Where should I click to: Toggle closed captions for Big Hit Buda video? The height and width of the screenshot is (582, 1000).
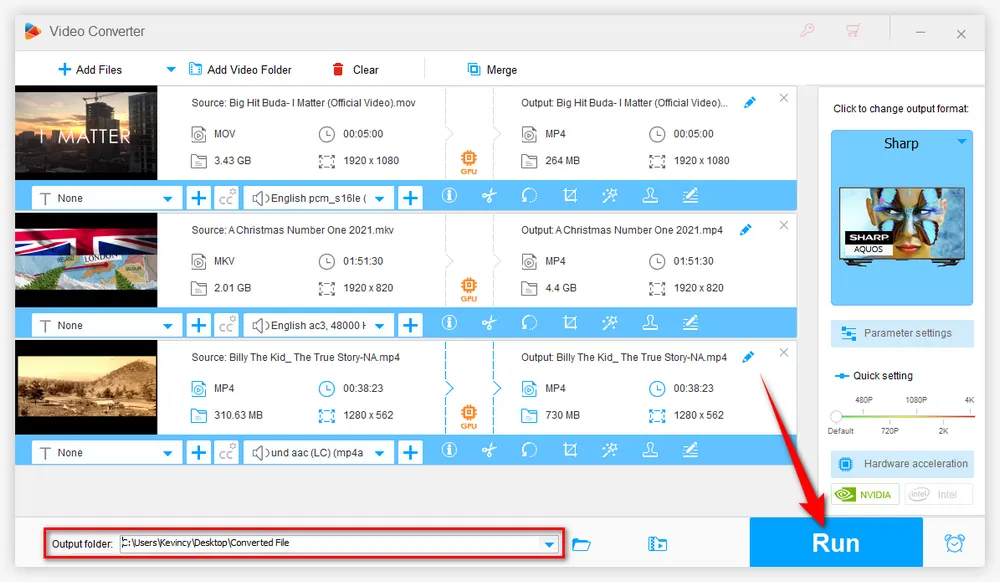pyautogui.click(x=226, y=198)
